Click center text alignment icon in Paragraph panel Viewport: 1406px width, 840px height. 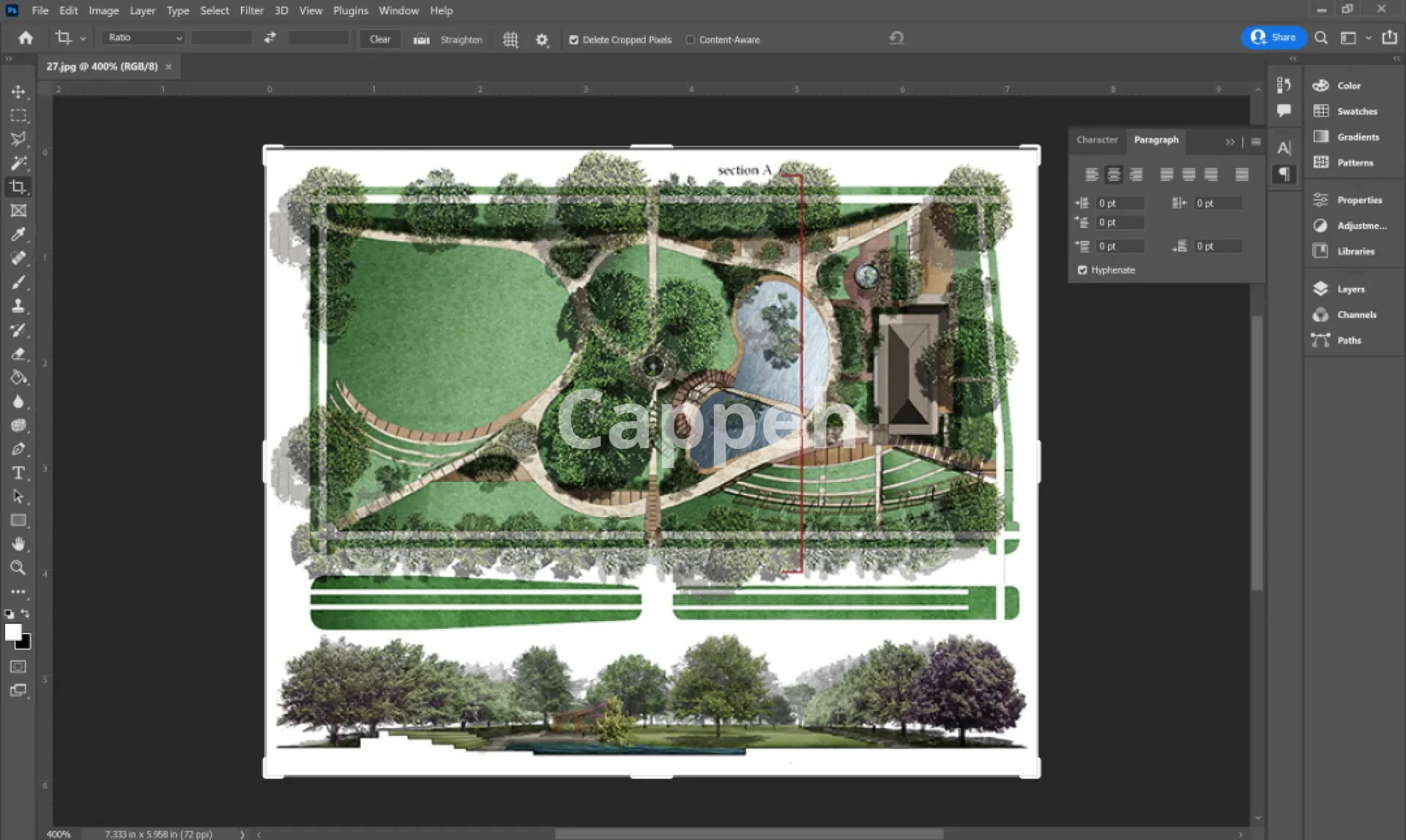[x=1113, y=174]
